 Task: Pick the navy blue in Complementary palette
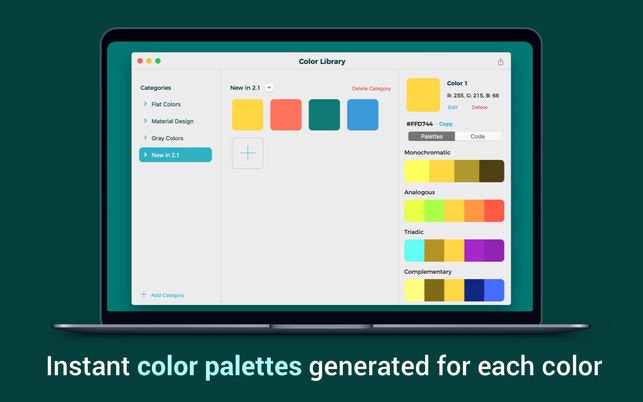[474, 290]
